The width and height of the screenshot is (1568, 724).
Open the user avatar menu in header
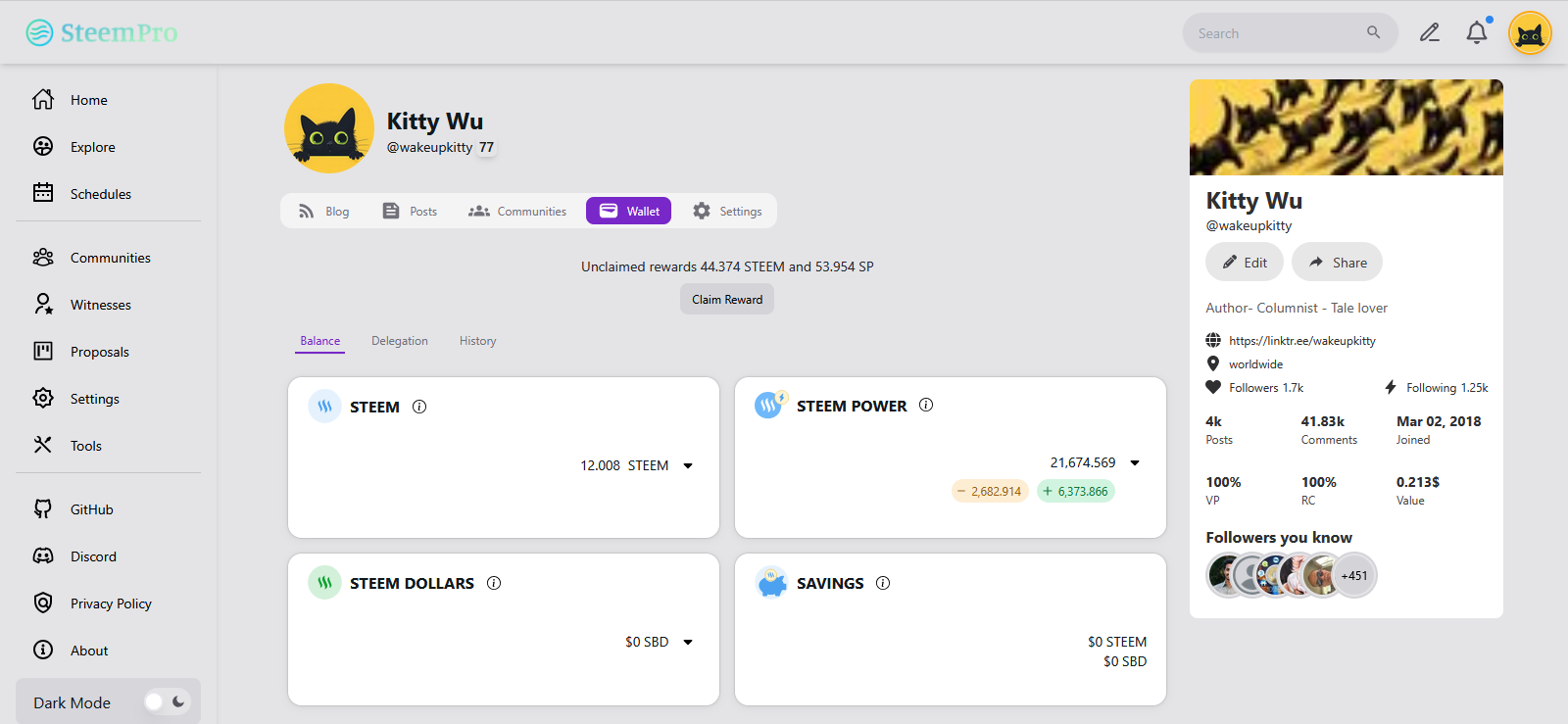pyautogui.click(x=1530, y=33)
